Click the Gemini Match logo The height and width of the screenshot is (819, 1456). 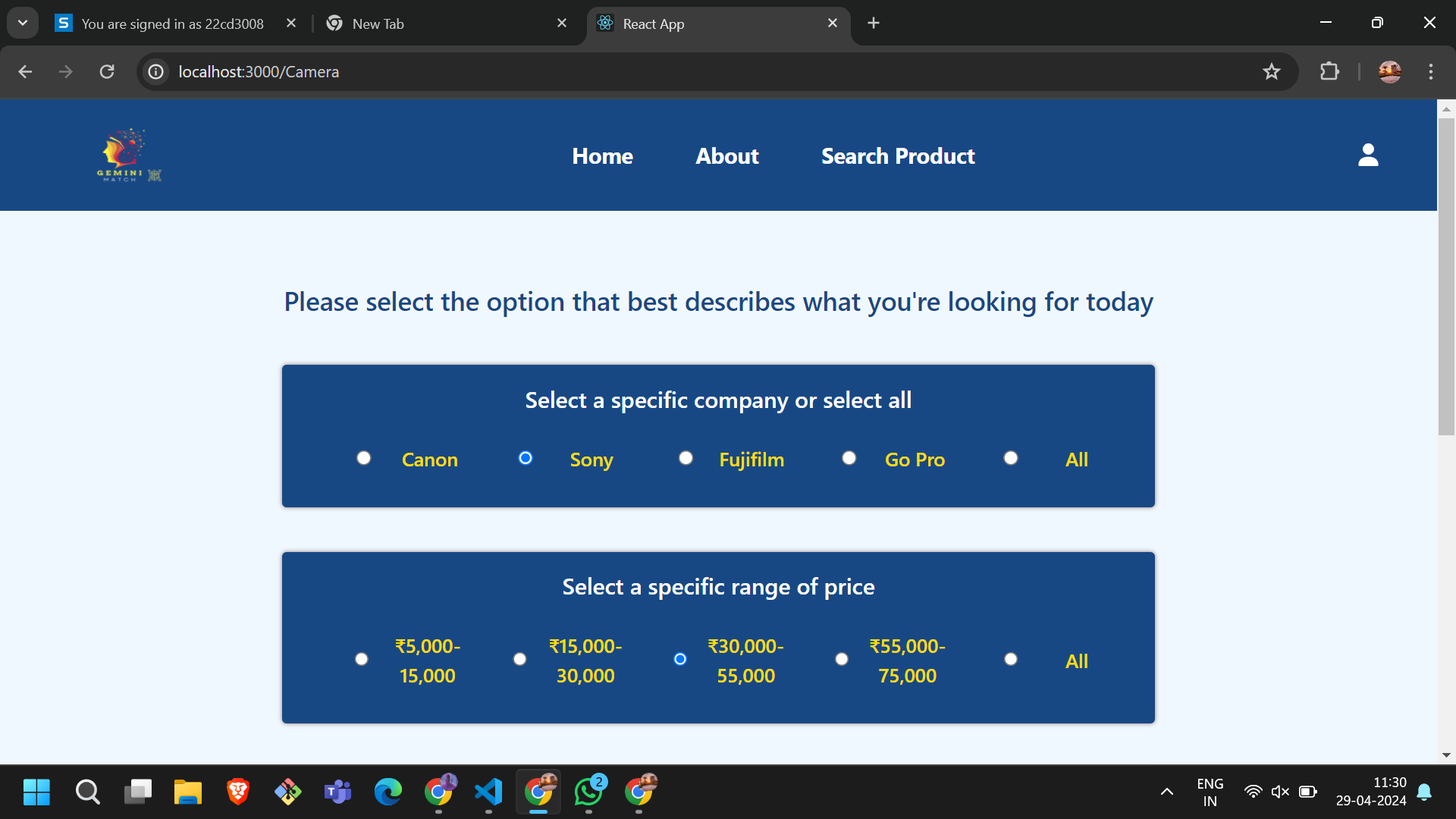click(129, 155)
